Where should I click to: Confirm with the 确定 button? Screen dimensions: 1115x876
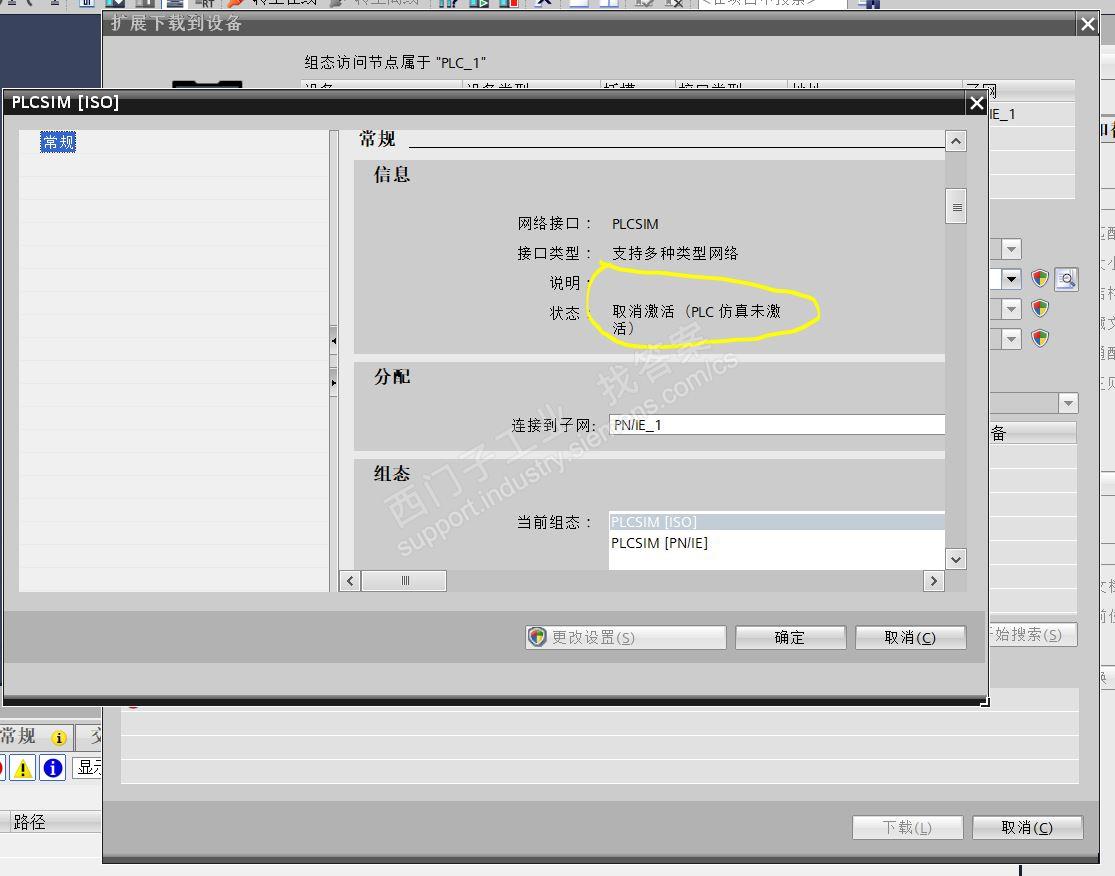pyautogui.click(x=790, y=637)
